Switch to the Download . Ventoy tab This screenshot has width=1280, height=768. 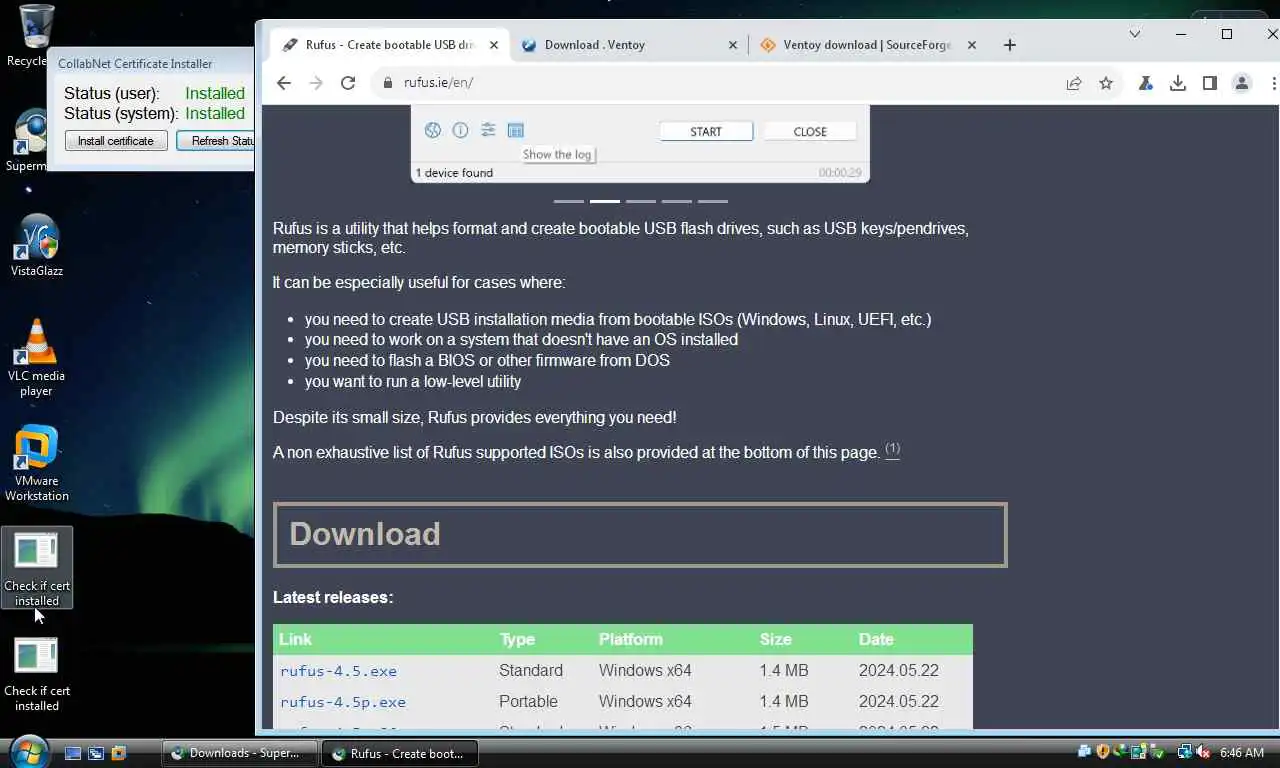tap(629, 45)
